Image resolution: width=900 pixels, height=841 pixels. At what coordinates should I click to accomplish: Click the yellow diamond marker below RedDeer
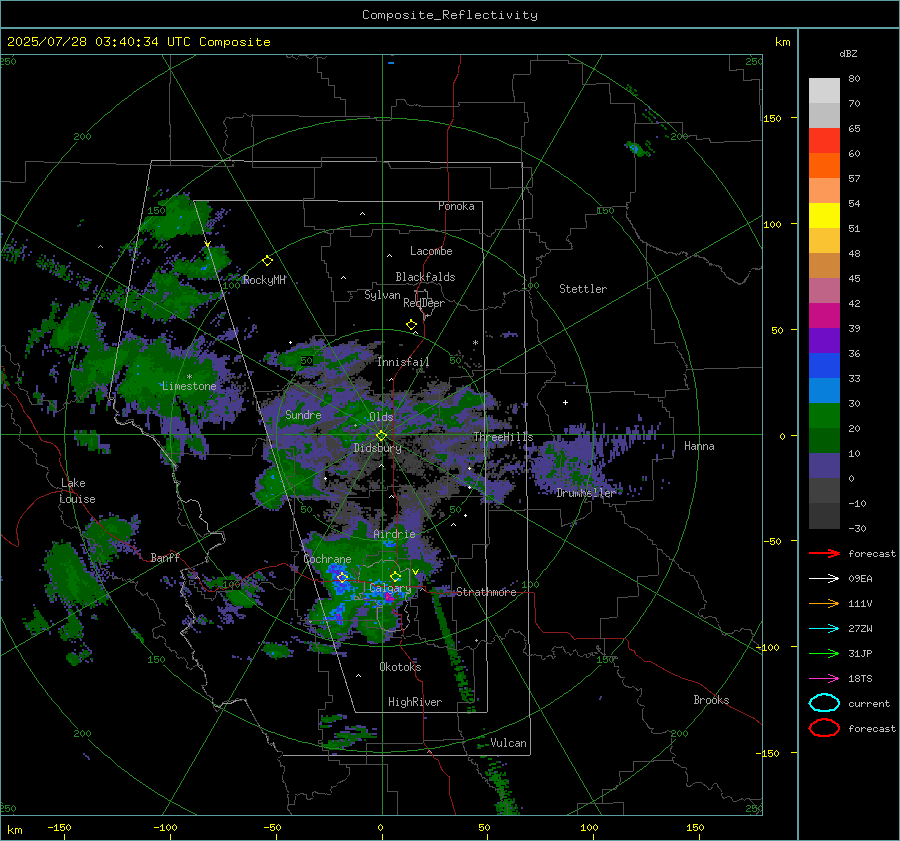(411, 325)
